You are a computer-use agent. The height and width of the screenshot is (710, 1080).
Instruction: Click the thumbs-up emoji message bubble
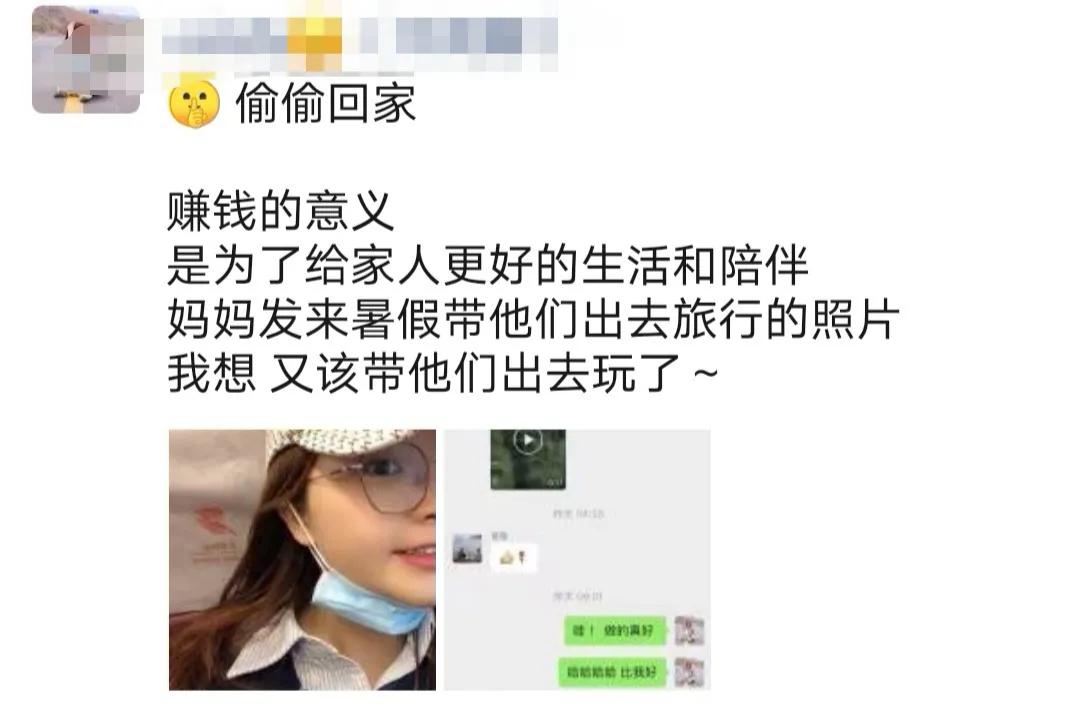(515, 558)
